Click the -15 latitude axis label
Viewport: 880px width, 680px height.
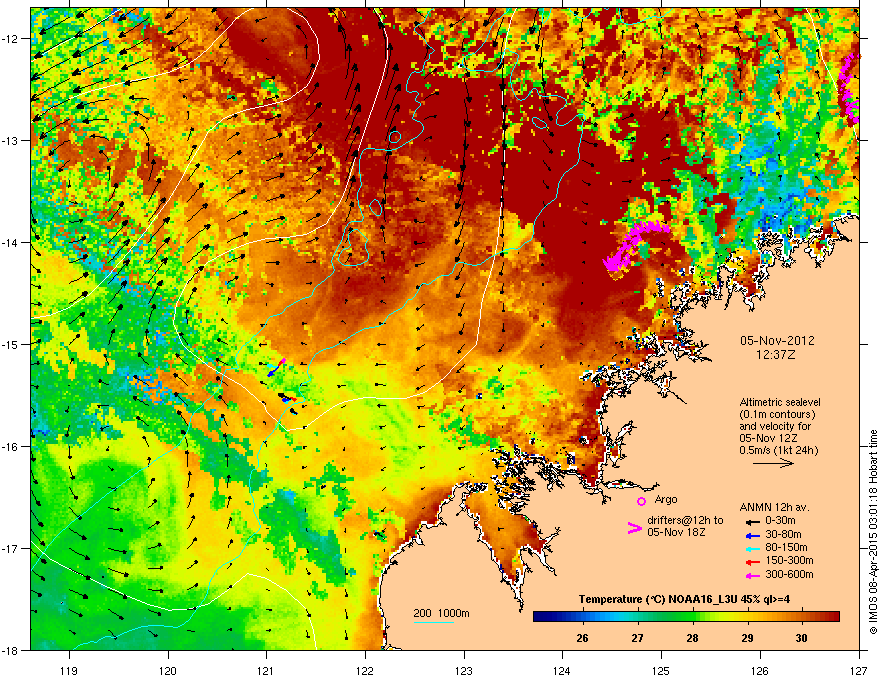tap(10, 344)
